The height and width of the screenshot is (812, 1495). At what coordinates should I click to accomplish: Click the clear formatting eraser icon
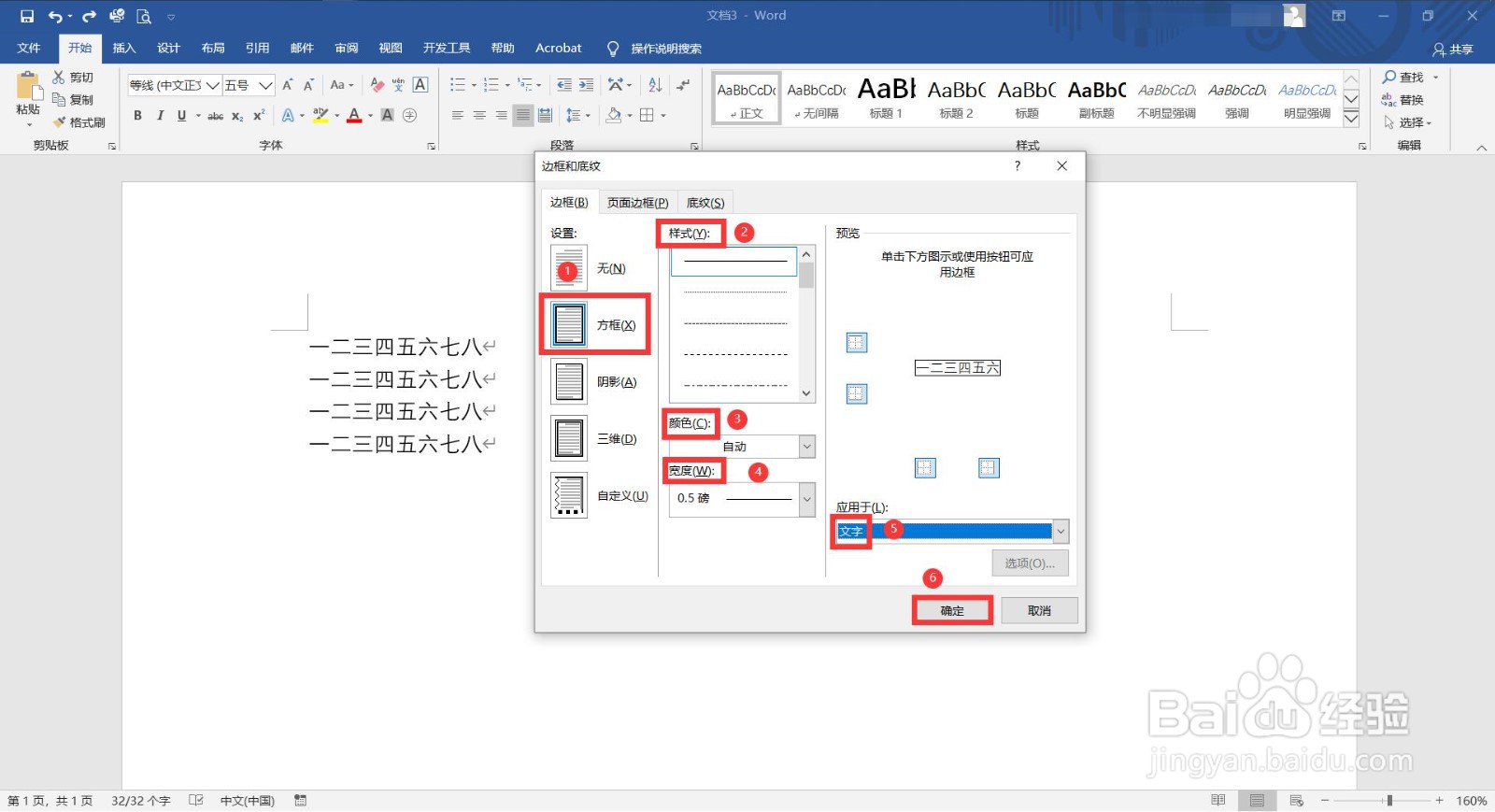tap(377, 85)
